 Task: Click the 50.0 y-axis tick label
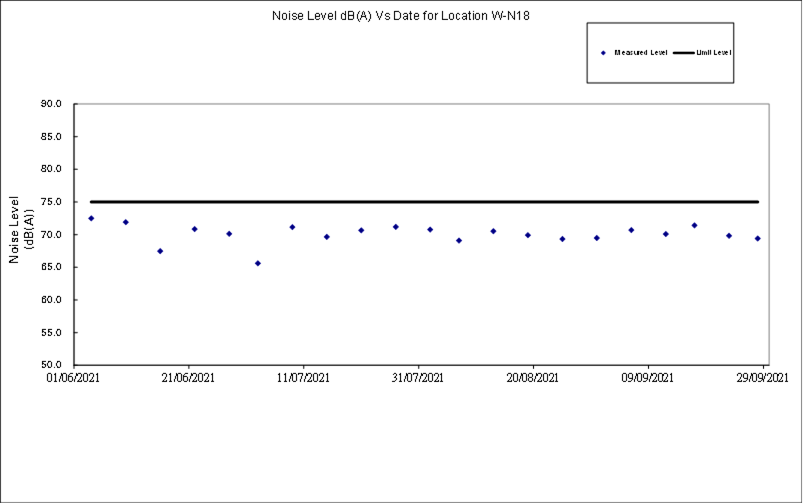pyautogui.click(x=51, y=365)
